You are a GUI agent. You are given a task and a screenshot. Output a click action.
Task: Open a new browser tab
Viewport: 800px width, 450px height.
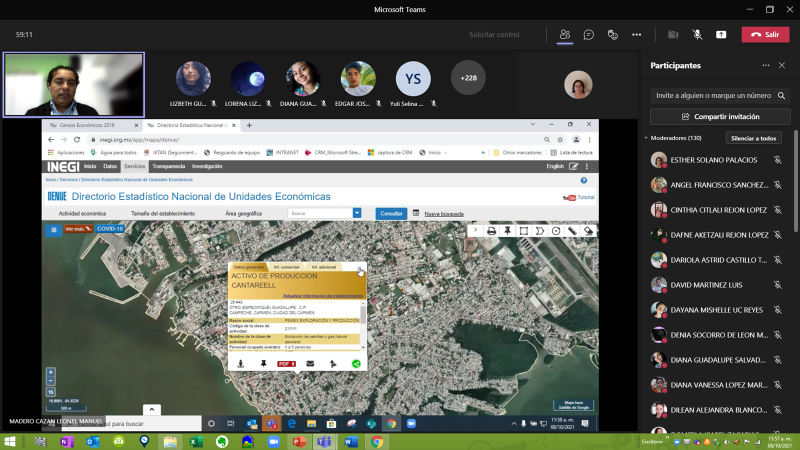click(x=249, y=125)
